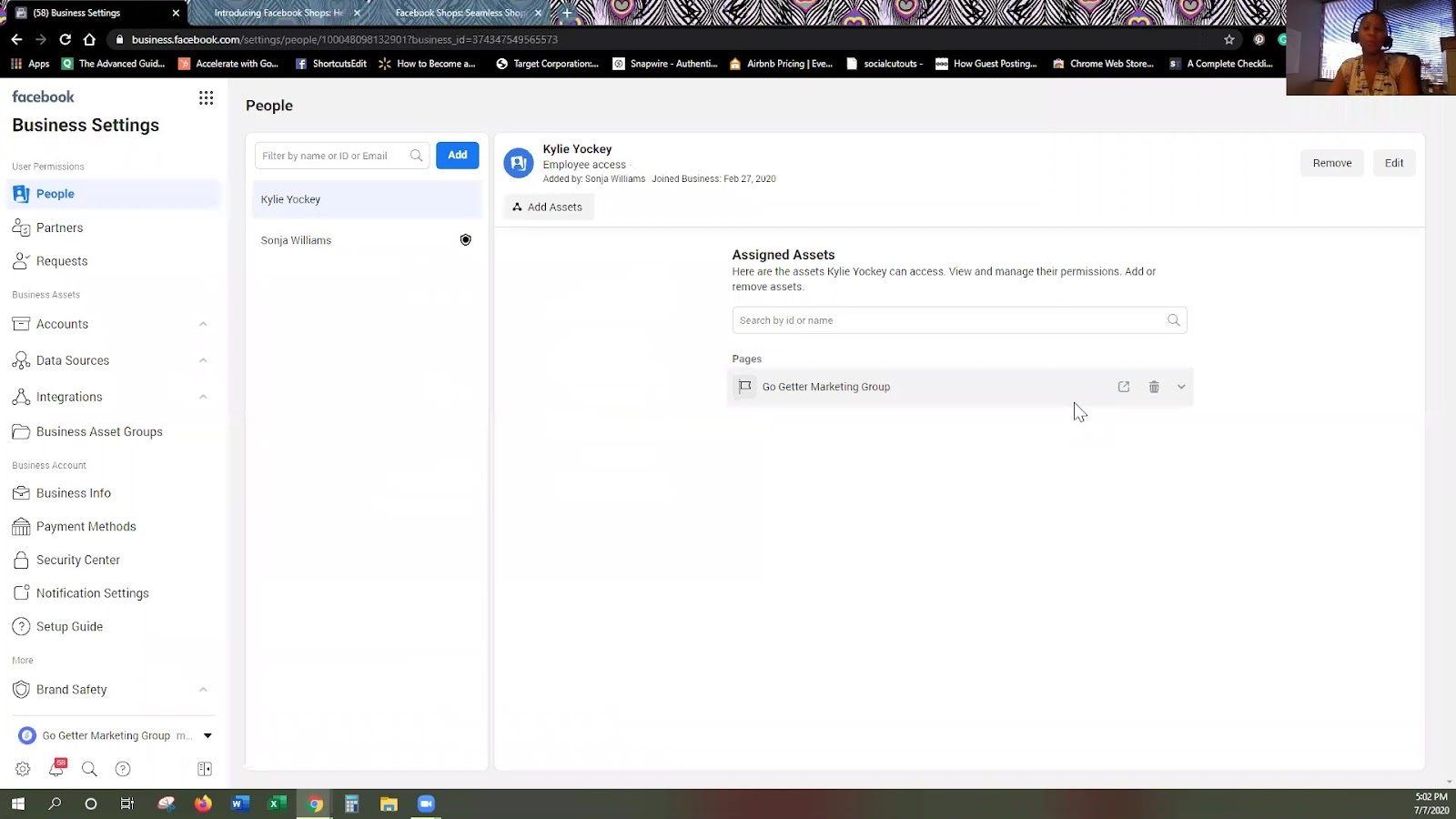
Task: Delete the Go Getter Marketing Group asset
Action: (x=1154, y=387)
